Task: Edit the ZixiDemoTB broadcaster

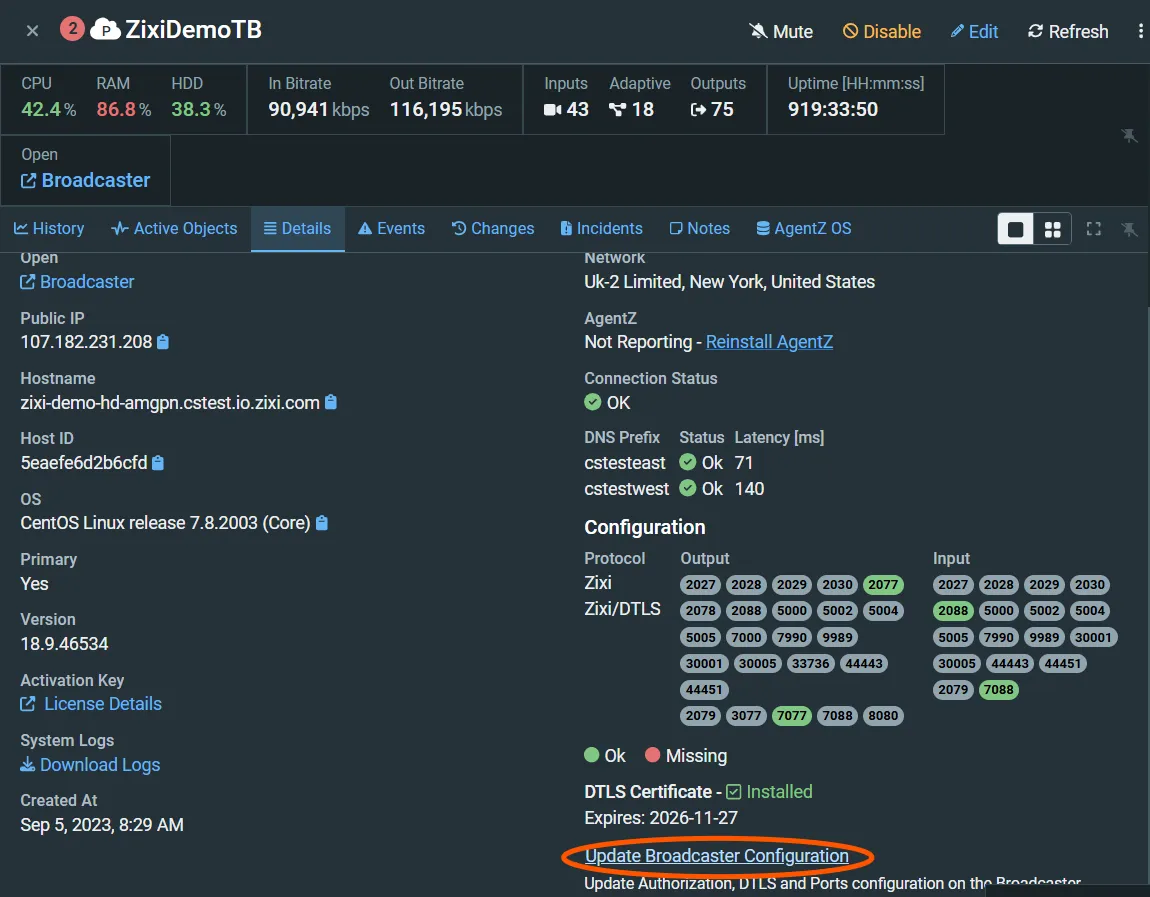Action: [x=974, y=32]
